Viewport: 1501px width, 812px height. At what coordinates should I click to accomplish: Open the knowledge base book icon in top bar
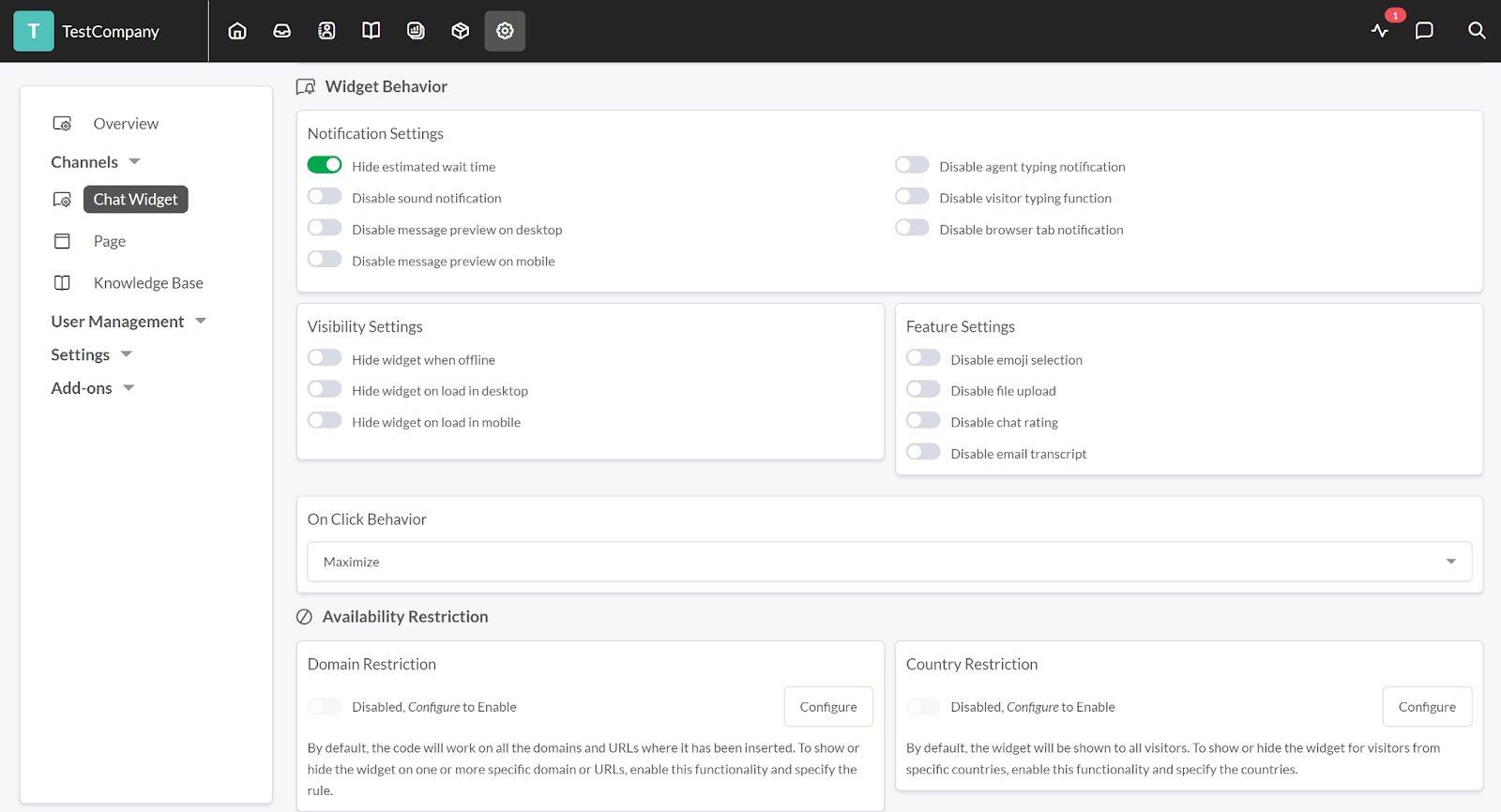pyautogui.click(x=371, y=31)
